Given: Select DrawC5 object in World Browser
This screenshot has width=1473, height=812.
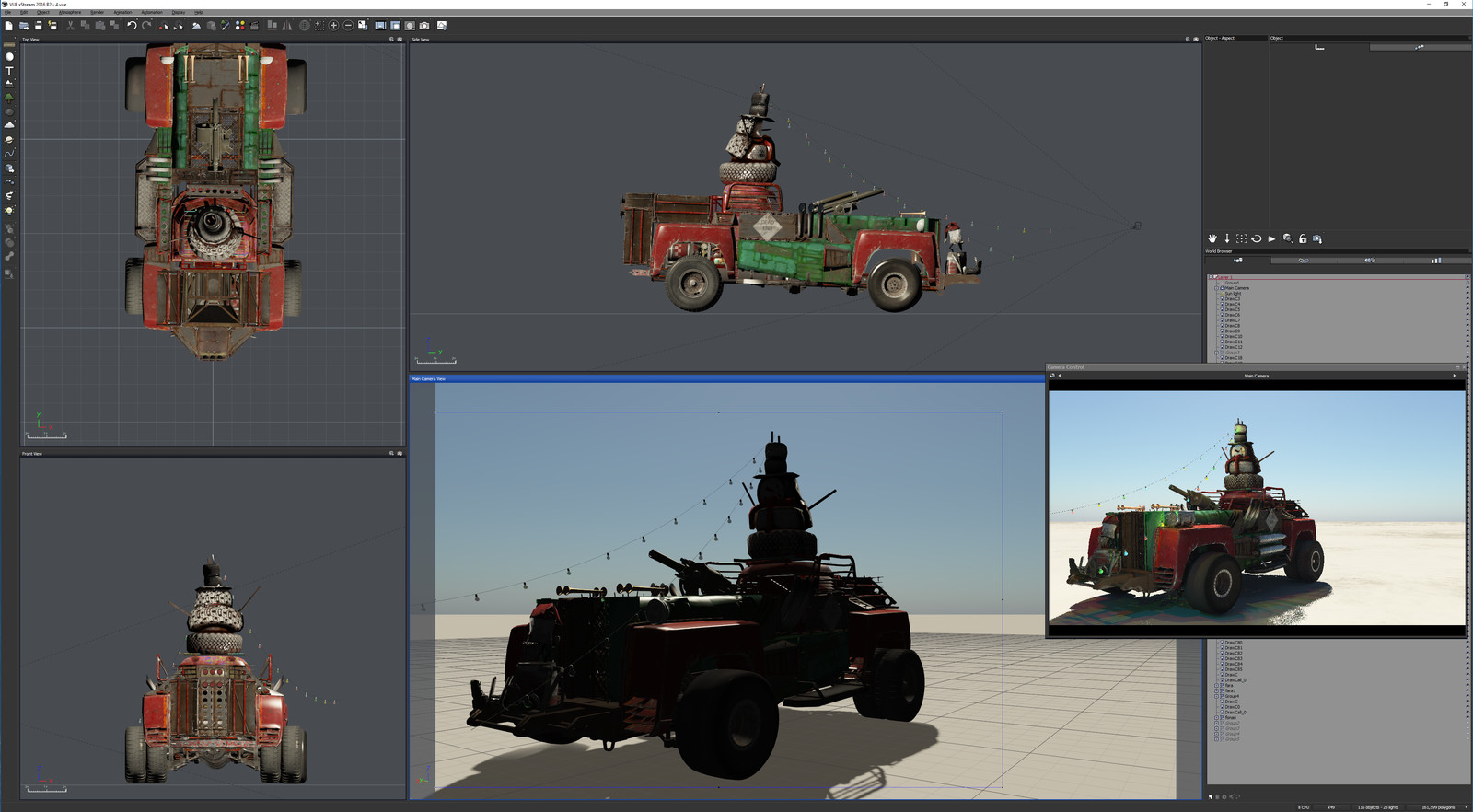Looking at the screenshot, I should click(1233, 309).
